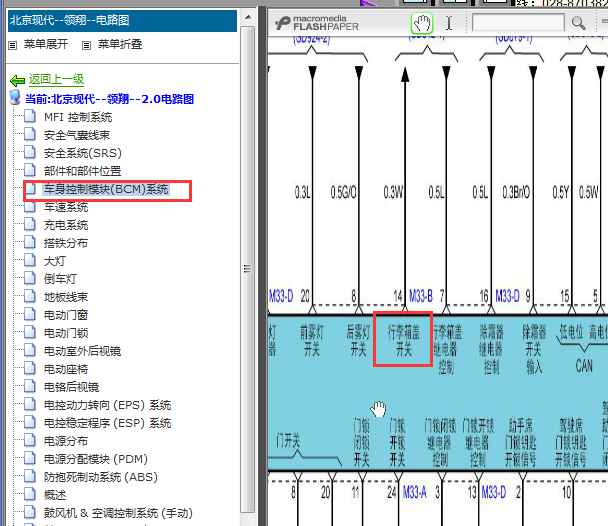608x526 pixels.
Task: Open 电动门锁 tree item
Action: click(x=66, y=333)
